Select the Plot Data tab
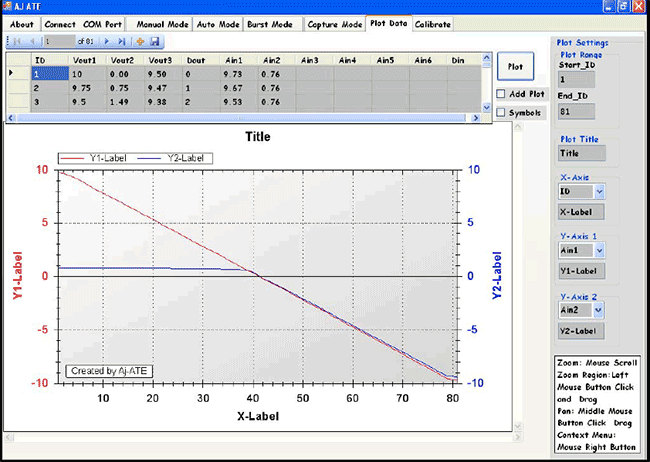650x462 pixels. (x=389, y=23)
